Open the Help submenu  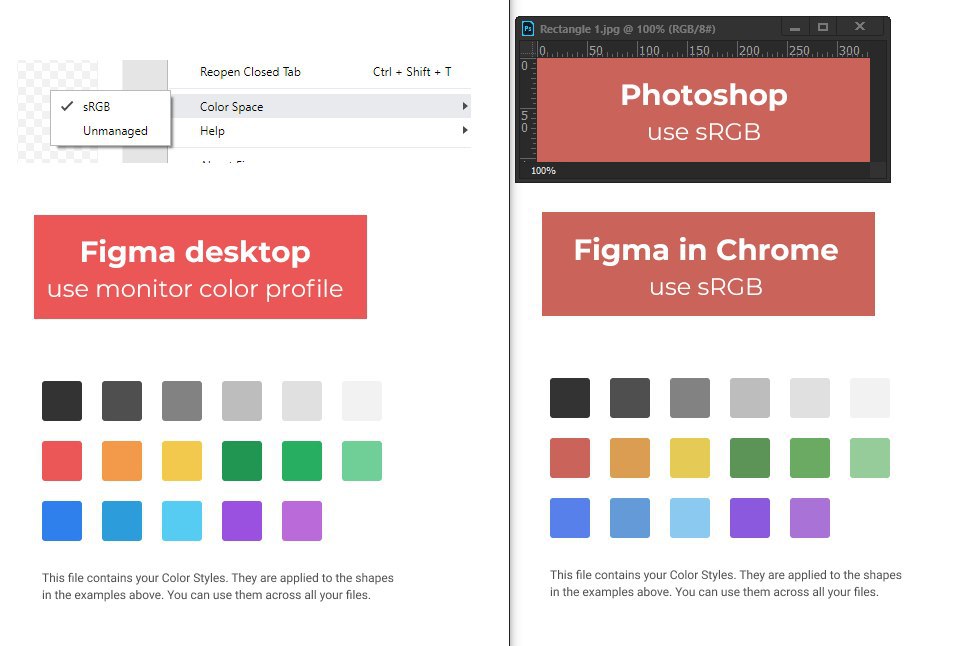tap(321, 130)
